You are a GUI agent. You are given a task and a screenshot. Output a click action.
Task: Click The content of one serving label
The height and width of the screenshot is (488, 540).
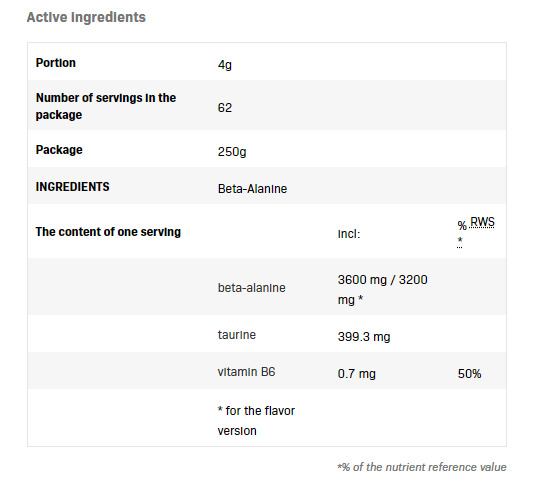(108, 232)
